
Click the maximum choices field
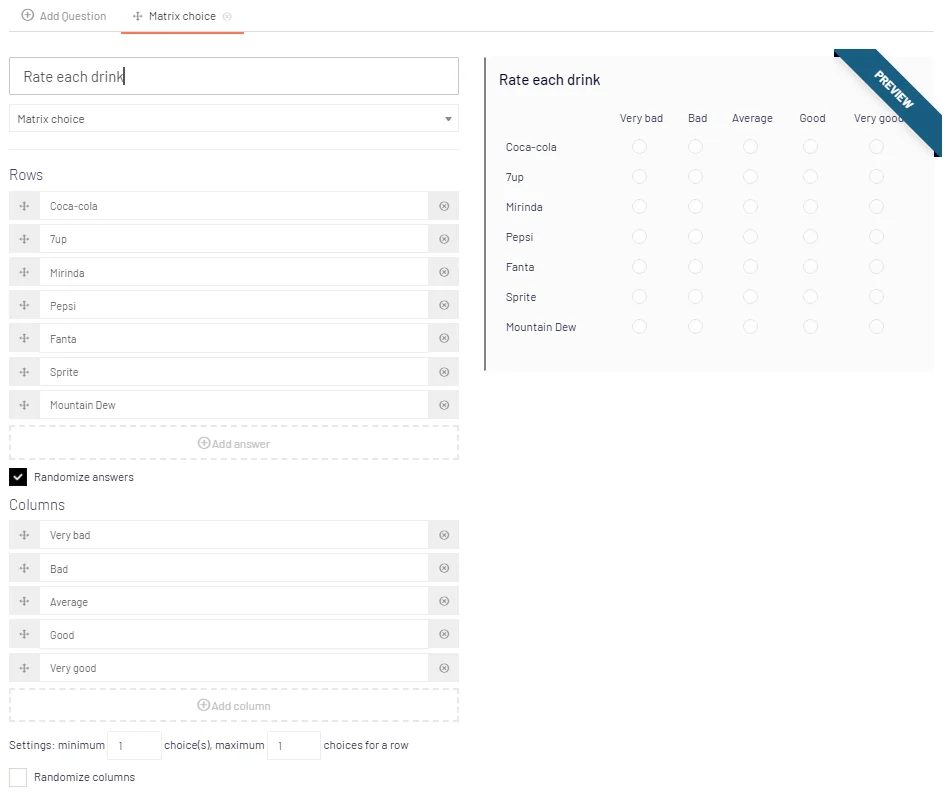294,745
